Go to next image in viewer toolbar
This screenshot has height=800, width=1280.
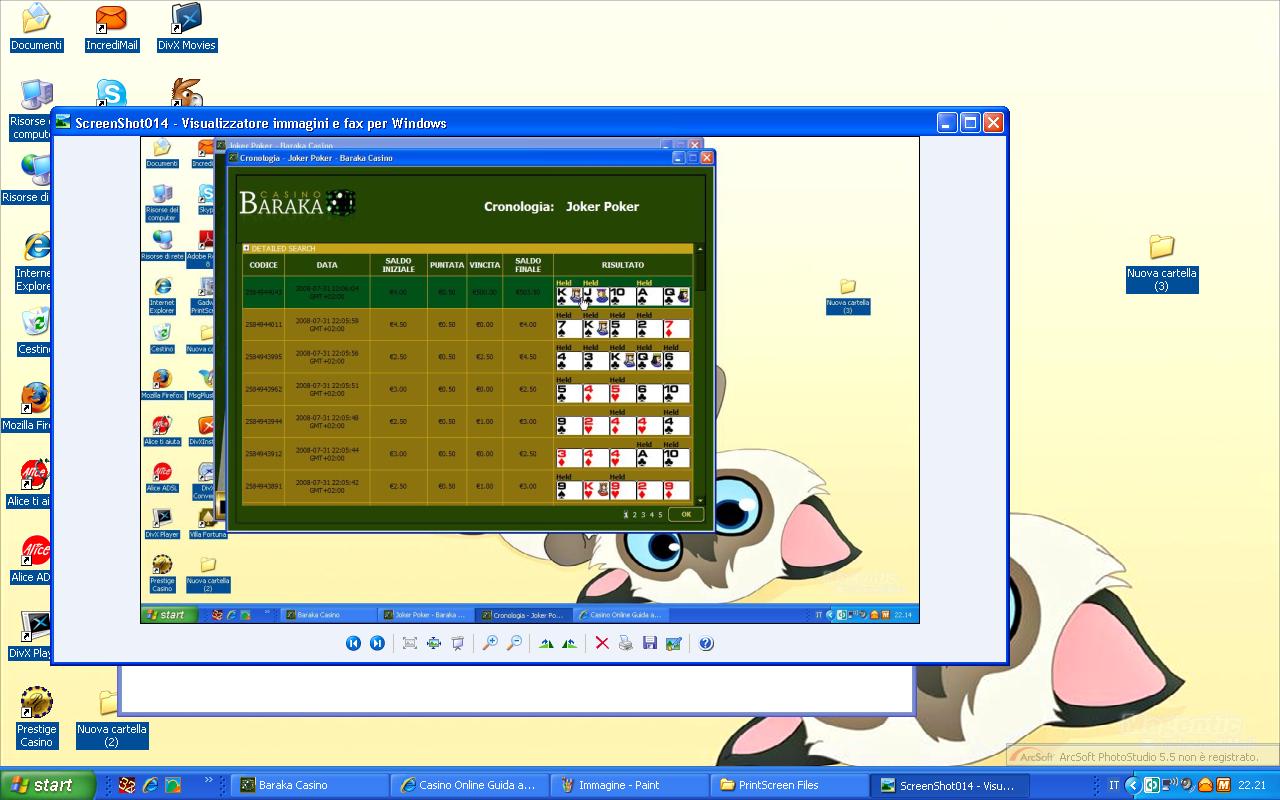[377, 643]
